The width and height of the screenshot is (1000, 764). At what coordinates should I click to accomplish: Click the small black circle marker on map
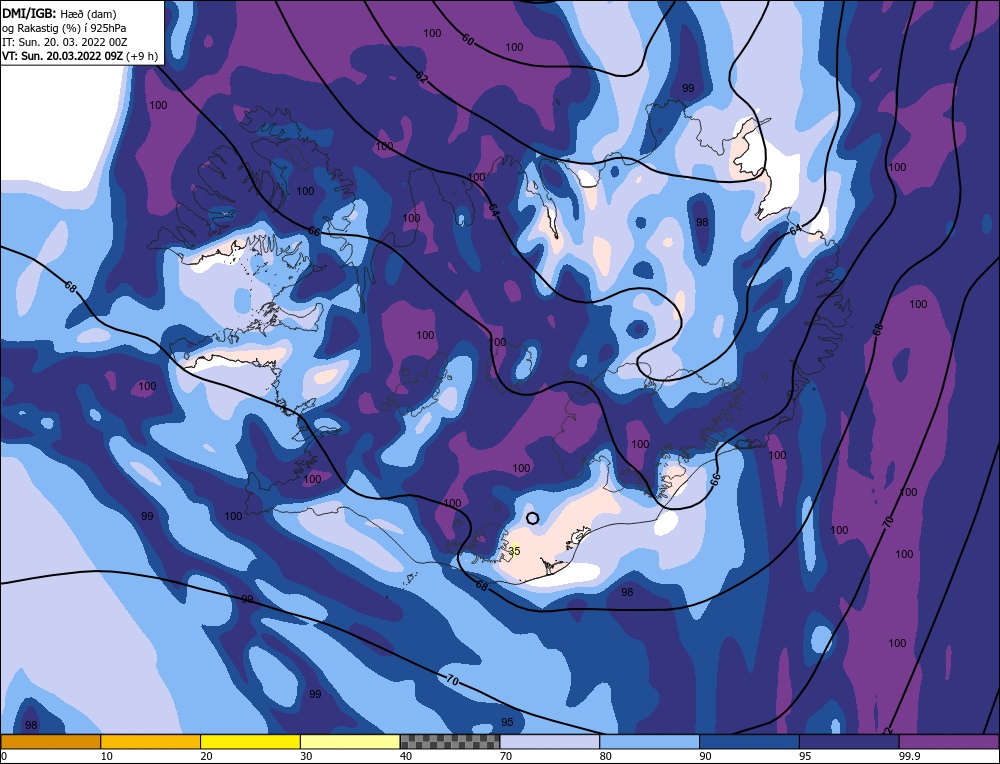[x=533, y=518]
